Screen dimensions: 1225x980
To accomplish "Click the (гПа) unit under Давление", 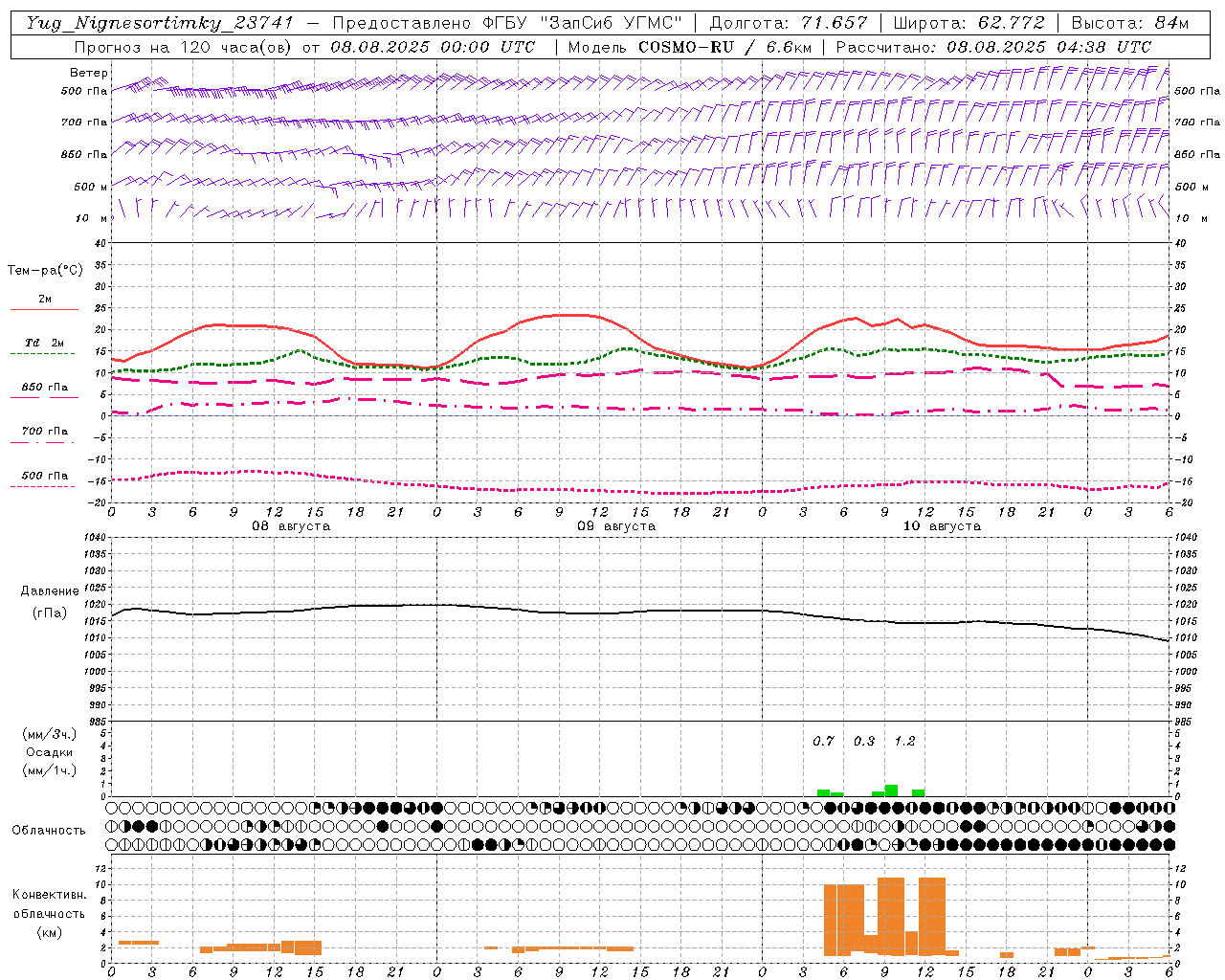I will click(49, 613).
